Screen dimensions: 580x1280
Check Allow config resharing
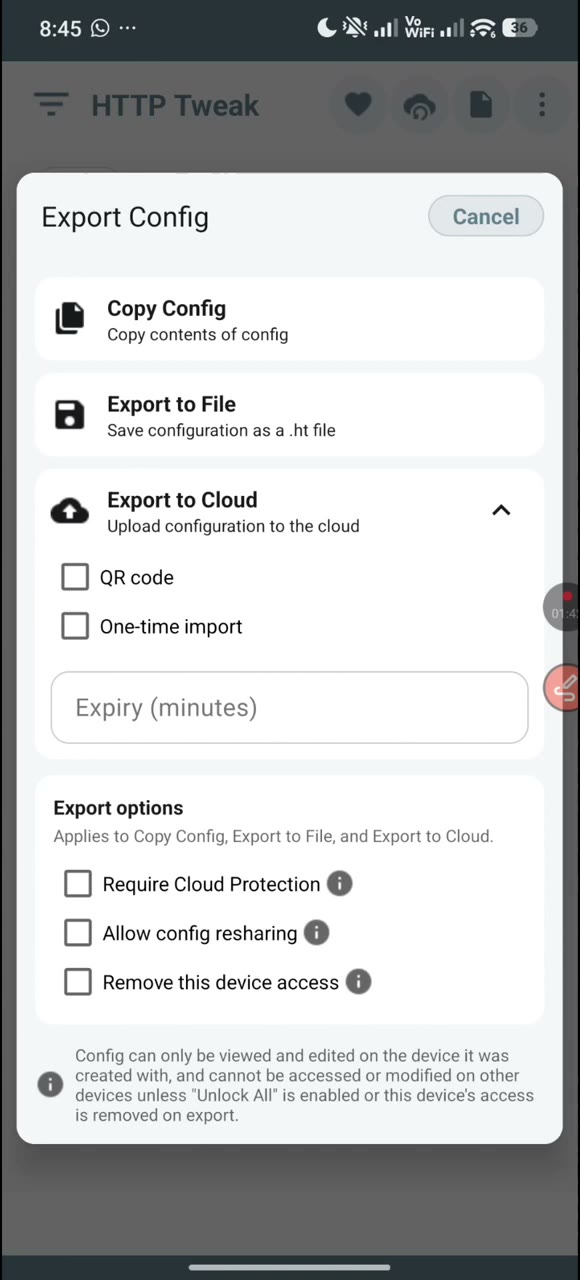78,933
